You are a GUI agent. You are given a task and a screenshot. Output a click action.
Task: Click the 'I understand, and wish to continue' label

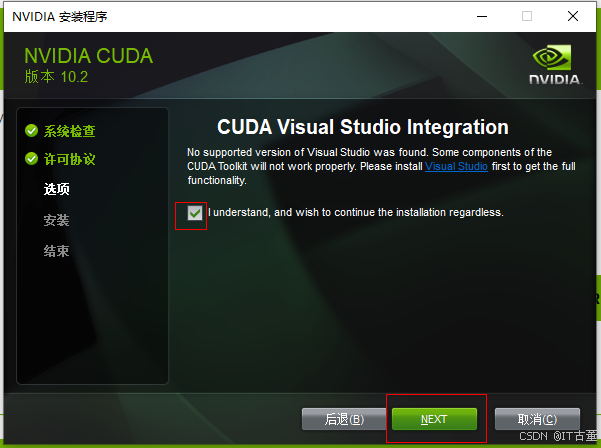tap(356, 212)
